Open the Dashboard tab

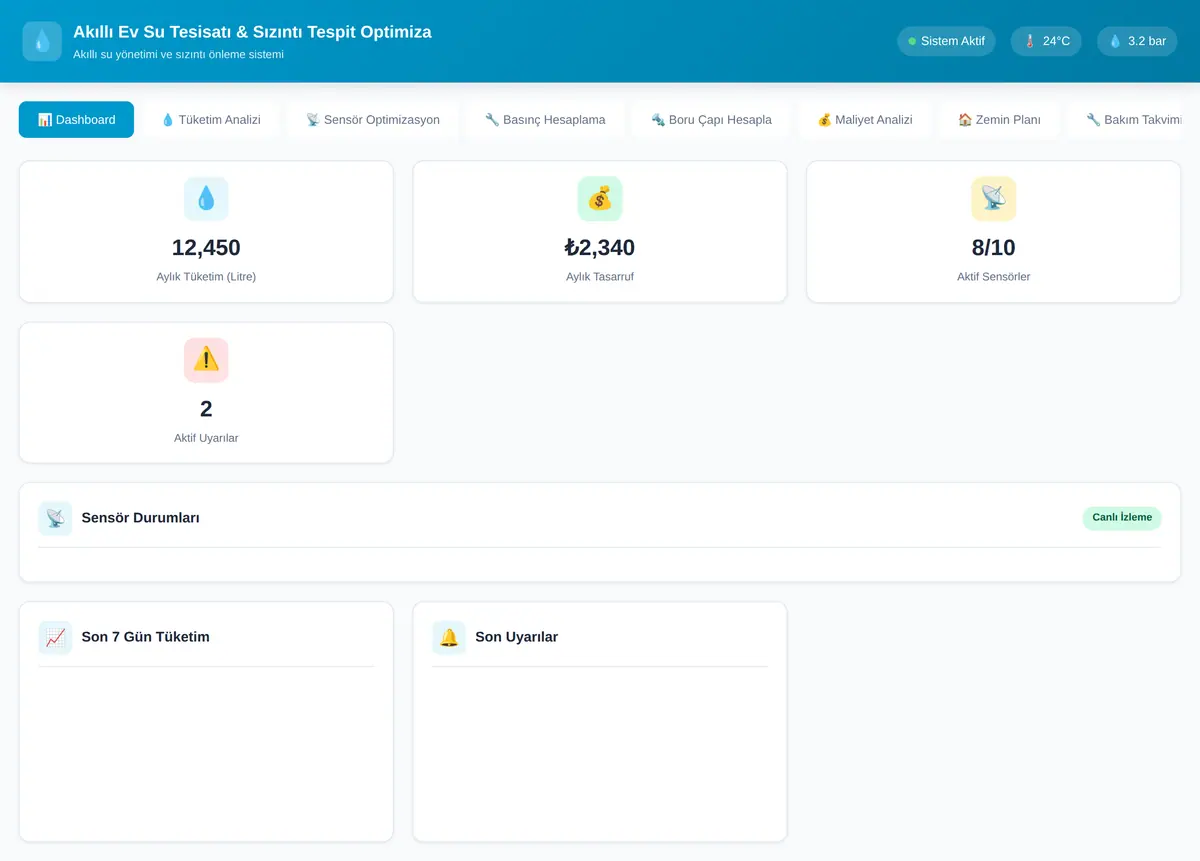[x=76, y=120]
